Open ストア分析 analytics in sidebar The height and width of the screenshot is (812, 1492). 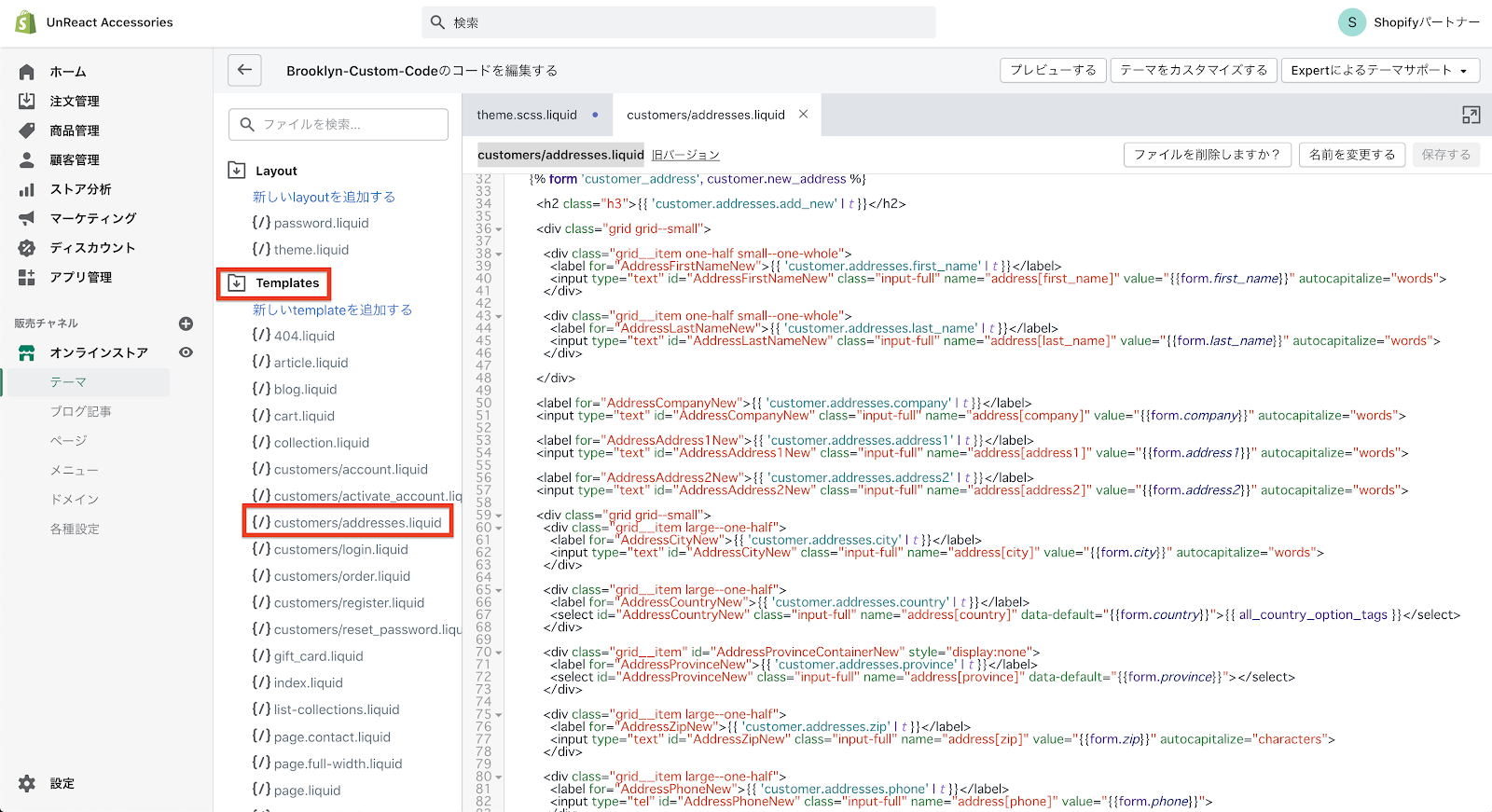(80, 189)
